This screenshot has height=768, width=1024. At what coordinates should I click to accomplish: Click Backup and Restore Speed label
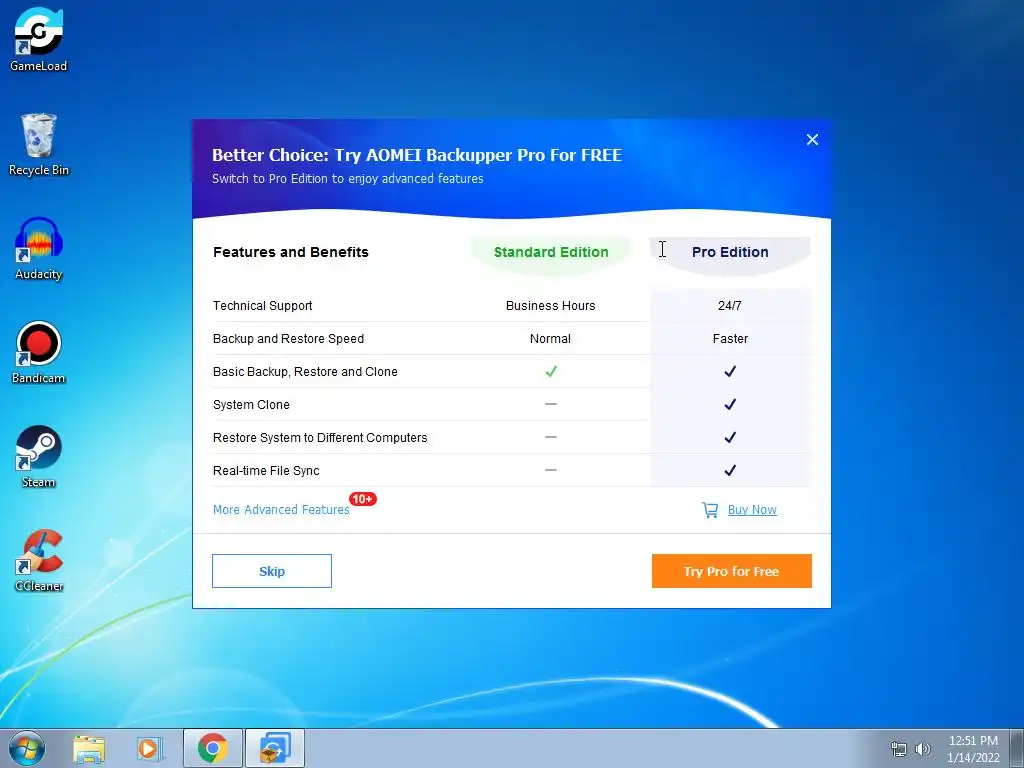click(288, 338)
